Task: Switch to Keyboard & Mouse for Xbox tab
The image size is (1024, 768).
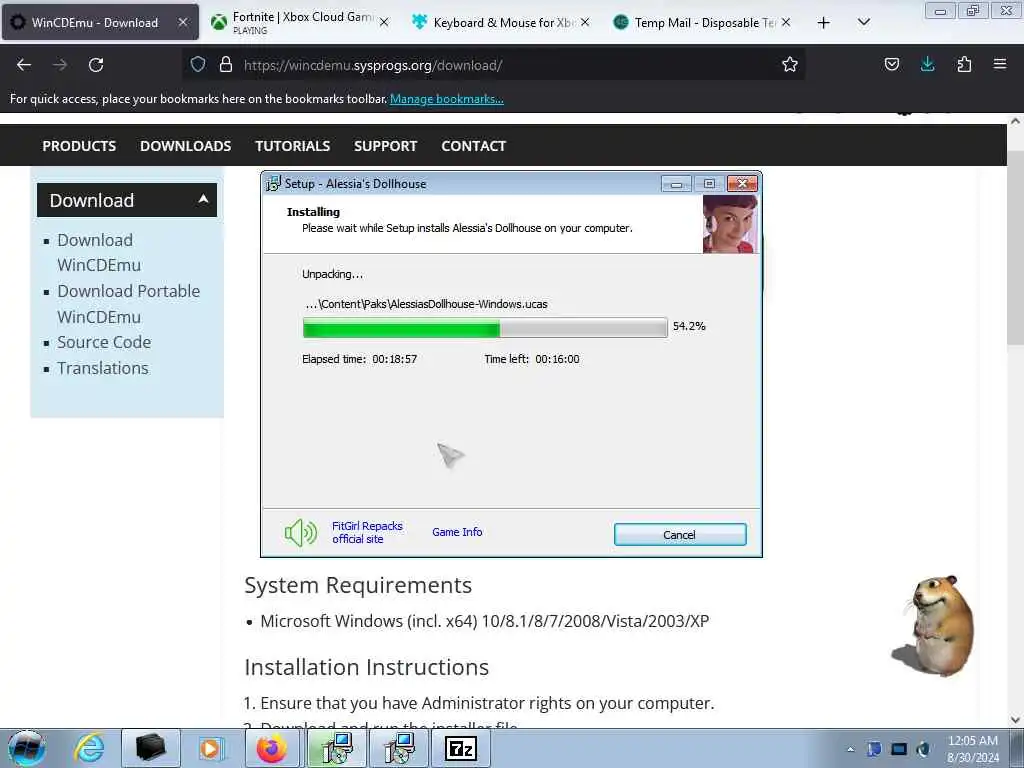Action: click(502, 22)
